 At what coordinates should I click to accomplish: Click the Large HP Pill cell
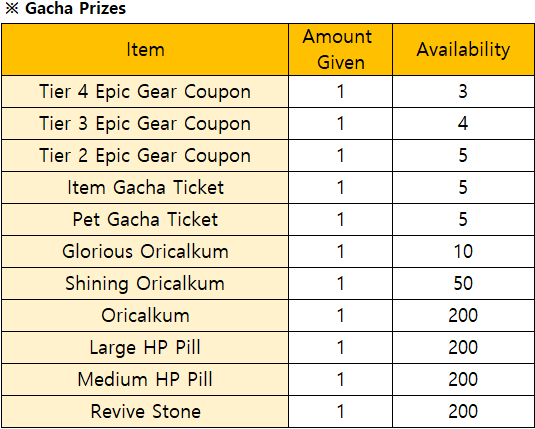(145, 347)
